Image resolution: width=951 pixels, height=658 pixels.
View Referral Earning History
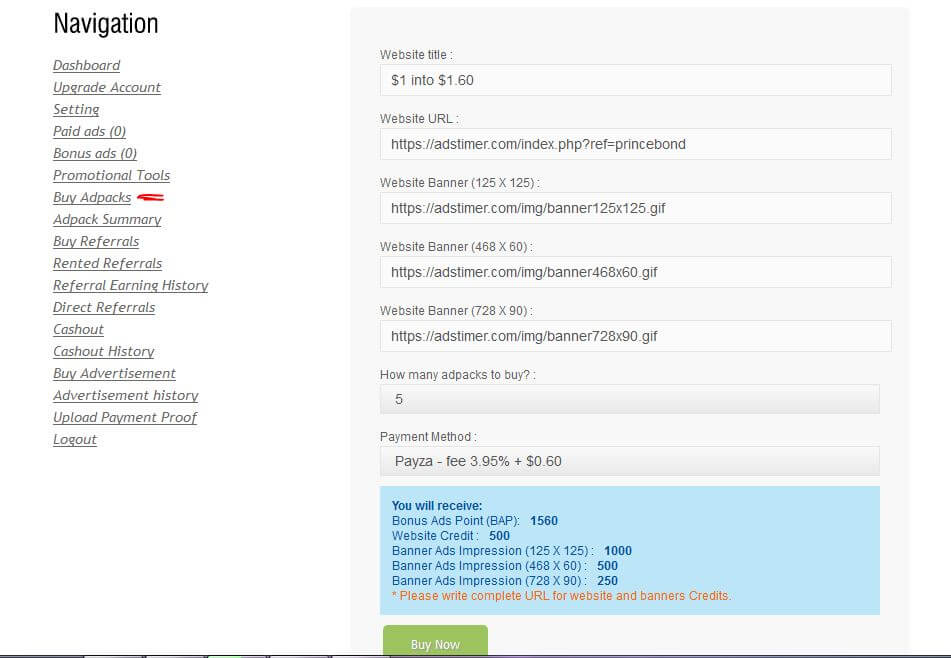130,286
